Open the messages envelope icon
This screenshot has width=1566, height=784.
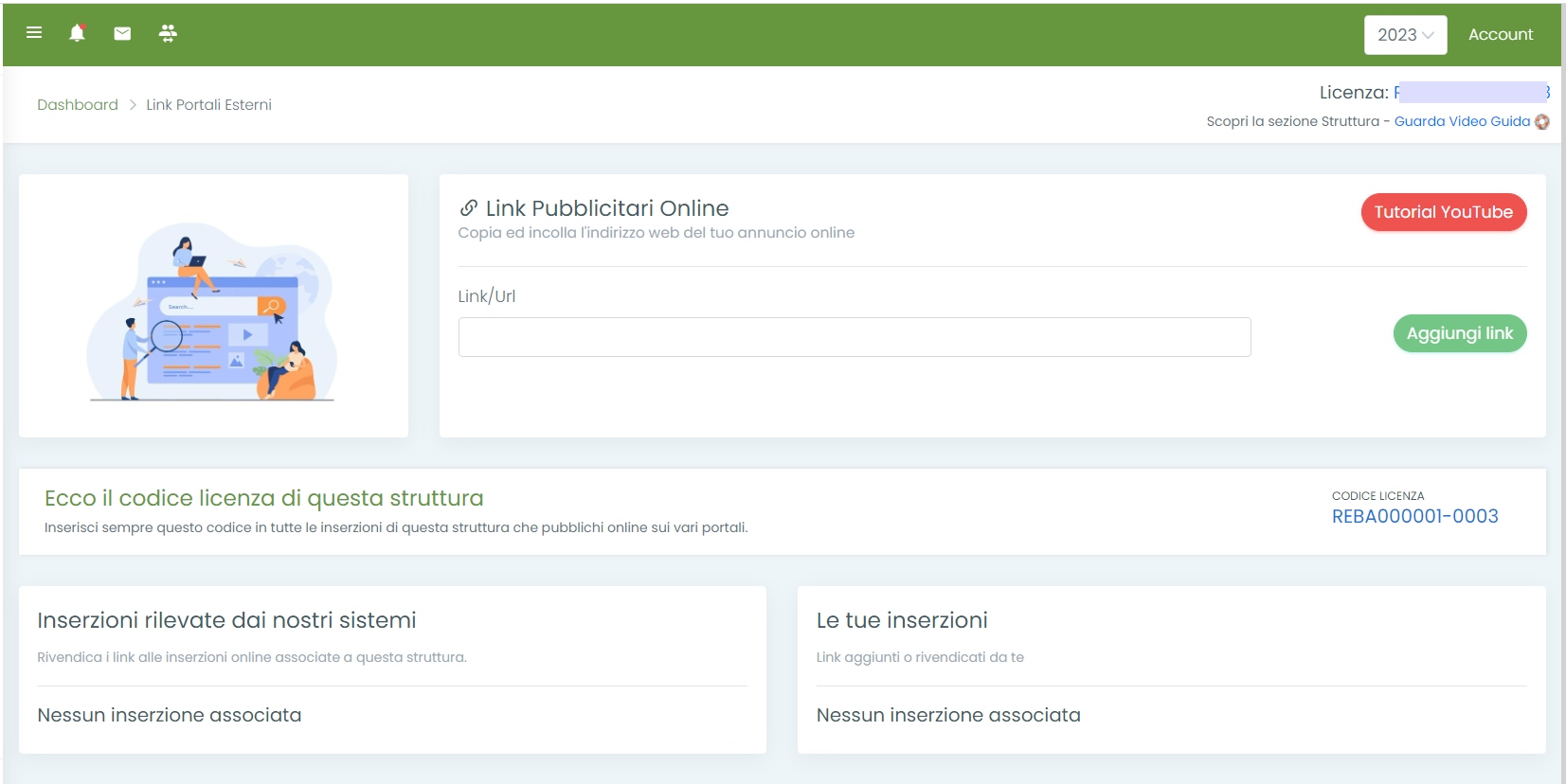coord(122,34)
